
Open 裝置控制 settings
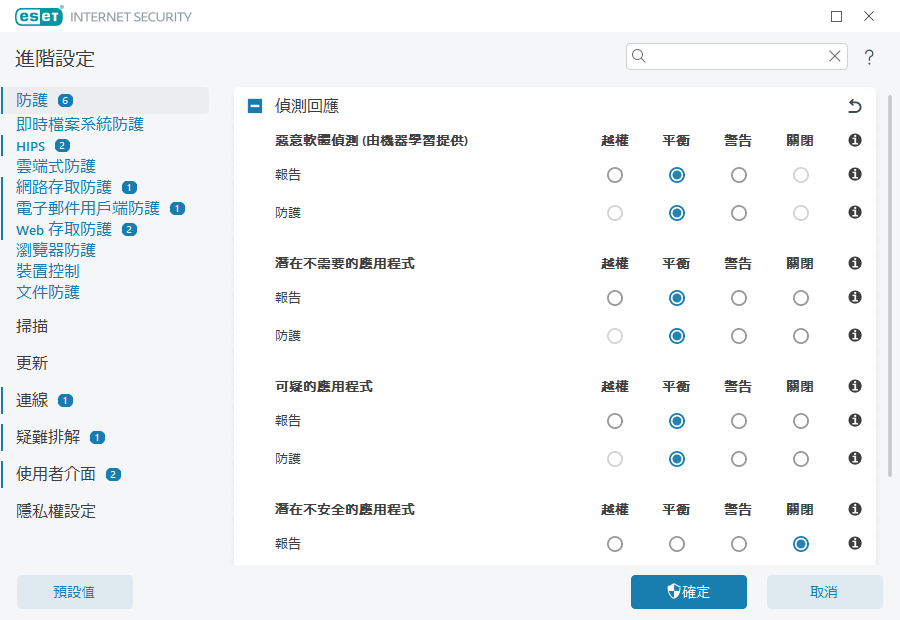tap(48, 272)
